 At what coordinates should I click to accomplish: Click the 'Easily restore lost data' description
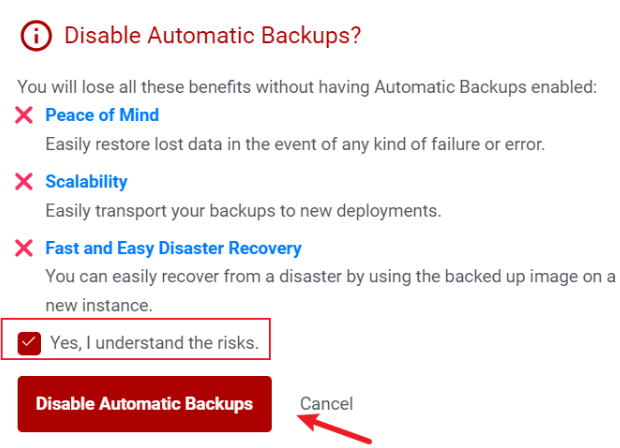(x=294, y=144)
